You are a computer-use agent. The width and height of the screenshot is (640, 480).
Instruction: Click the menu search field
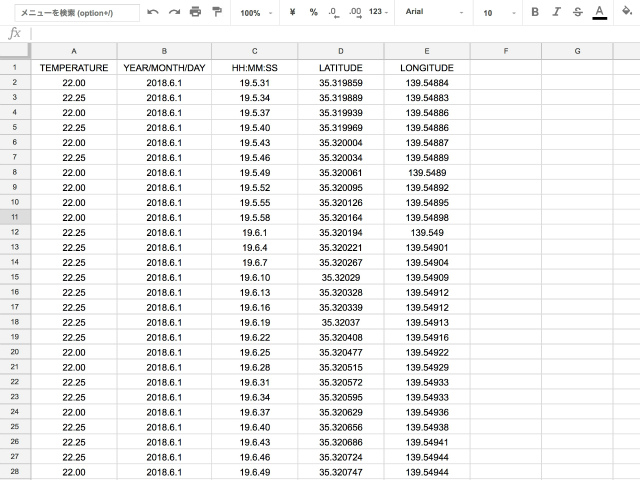tap(77, 13)
